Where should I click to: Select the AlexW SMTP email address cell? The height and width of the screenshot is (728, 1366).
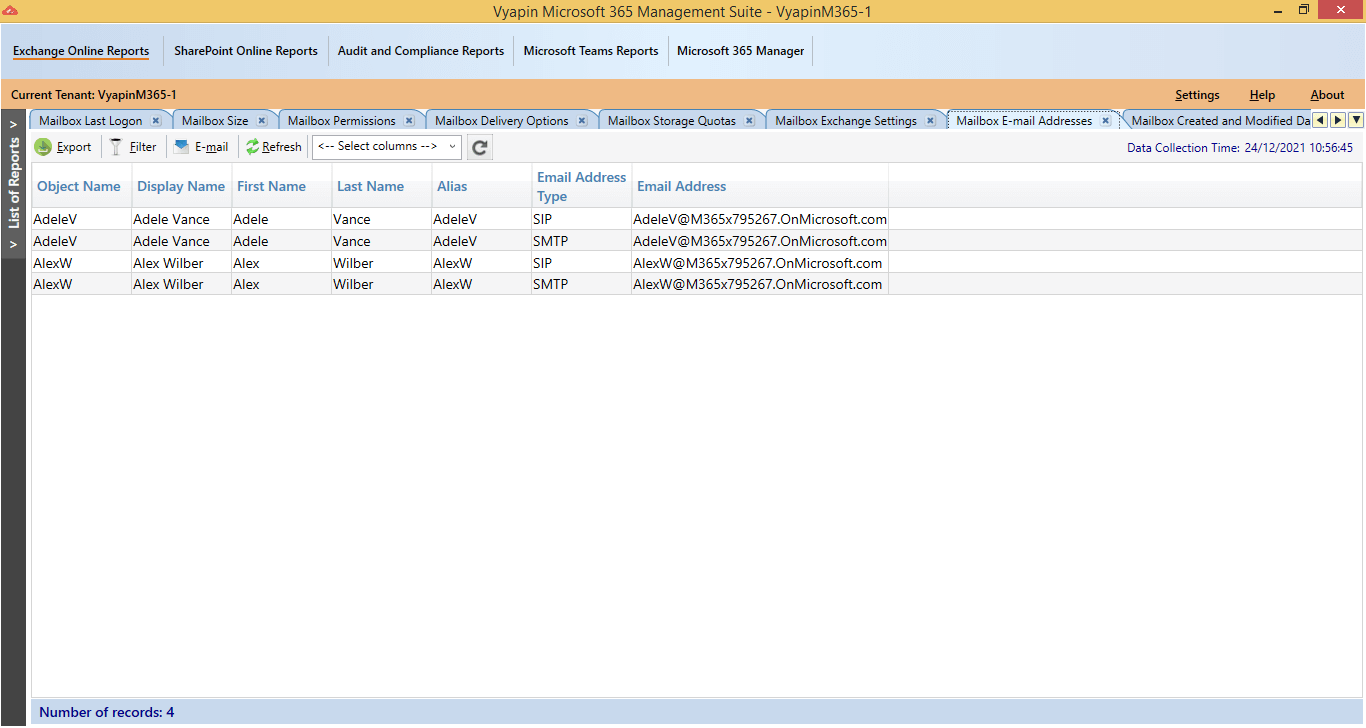tap(760, 284)
